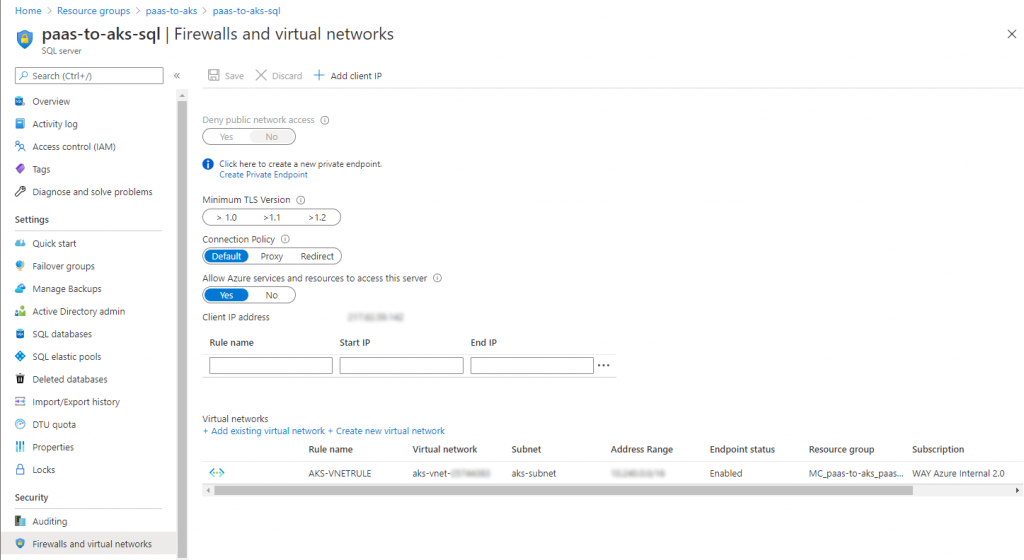Screen dimensions: 1024x560
Task: Click the SQL server shield icon in header
Action: click(25, 39)
